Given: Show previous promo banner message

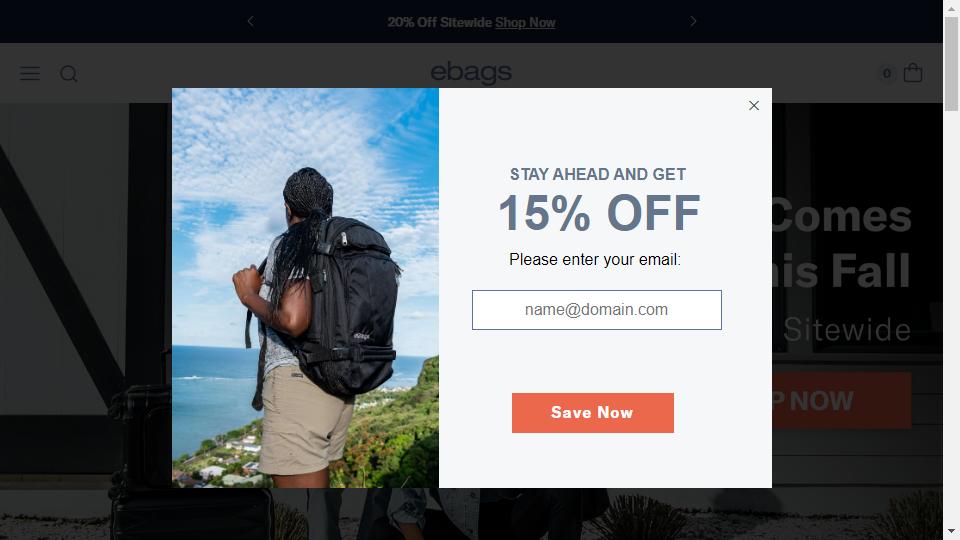Looking at the screenshot, I should [x=250, y=21].
